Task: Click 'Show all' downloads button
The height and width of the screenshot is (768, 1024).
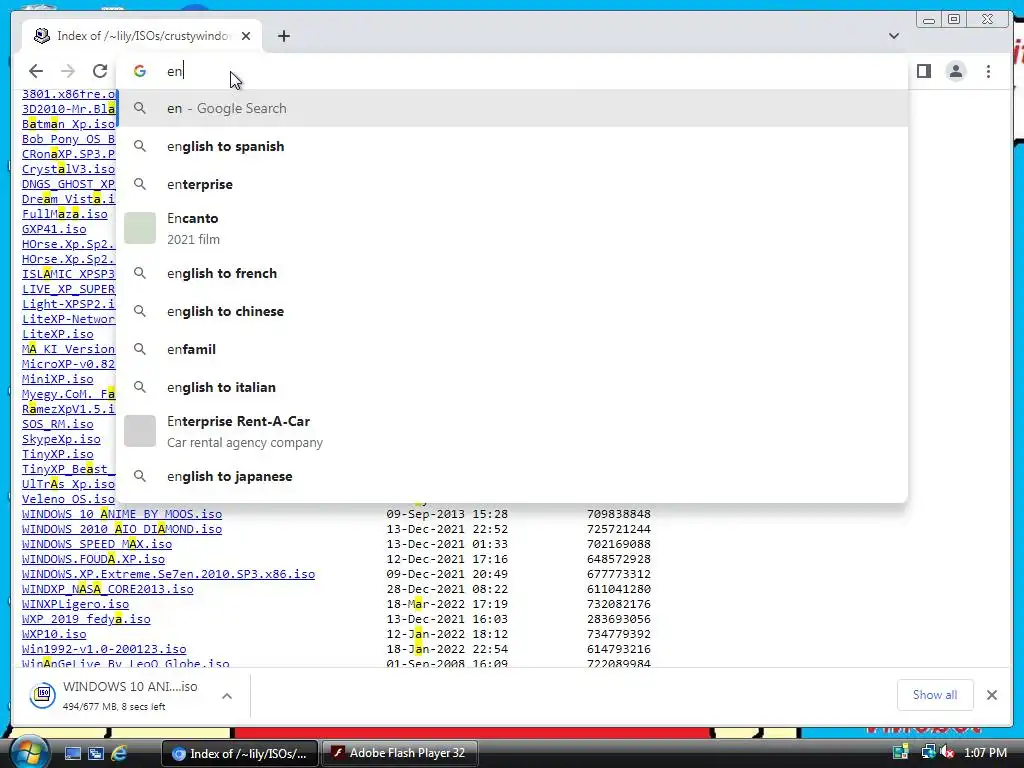Action: (x=935, y=695)
